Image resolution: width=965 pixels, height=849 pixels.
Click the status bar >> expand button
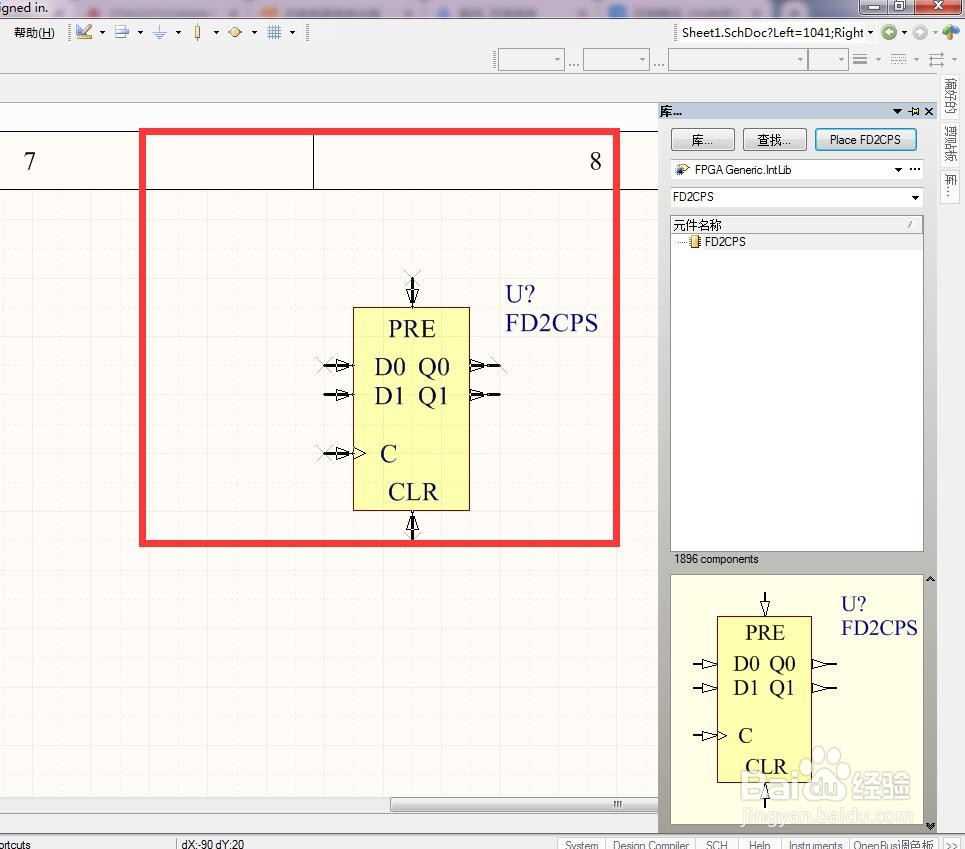coord(951,843)
